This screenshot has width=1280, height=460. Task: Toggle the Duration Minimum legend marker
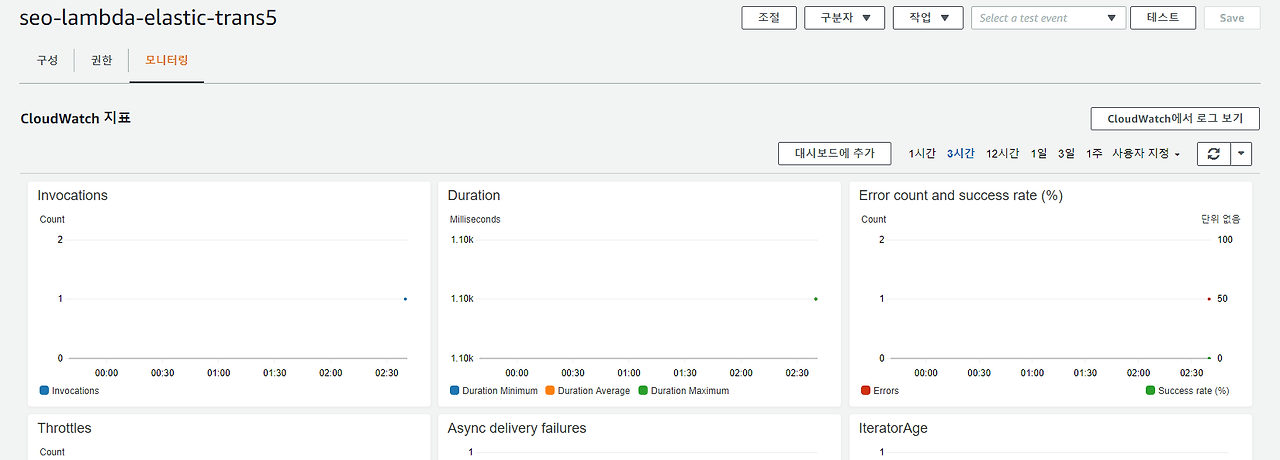(x=455, y=390)
